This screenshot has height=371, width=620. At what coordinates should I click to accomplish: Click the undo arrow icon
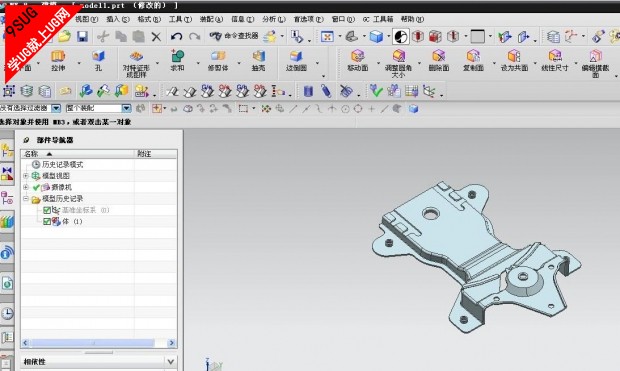click(x=176, y=37)
